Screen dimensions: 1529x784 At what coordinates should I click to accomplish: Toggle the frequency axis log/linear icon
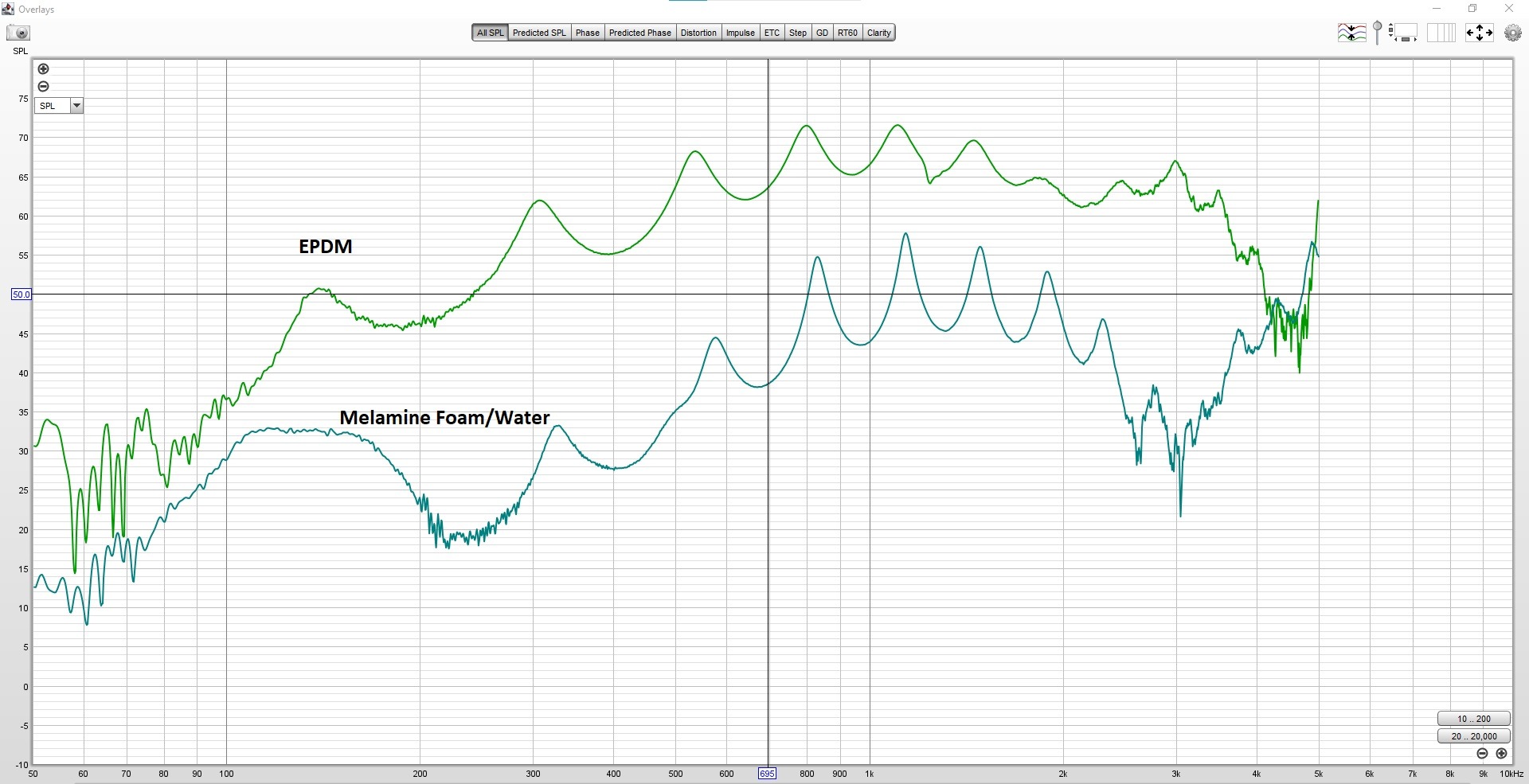pyautogui.click(x=1441, y=33)
